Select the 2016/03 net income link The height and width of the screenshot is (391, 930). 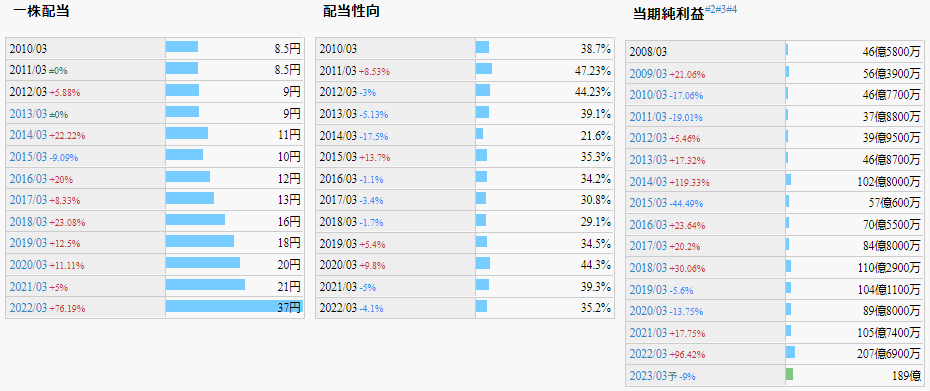point(648,224)
